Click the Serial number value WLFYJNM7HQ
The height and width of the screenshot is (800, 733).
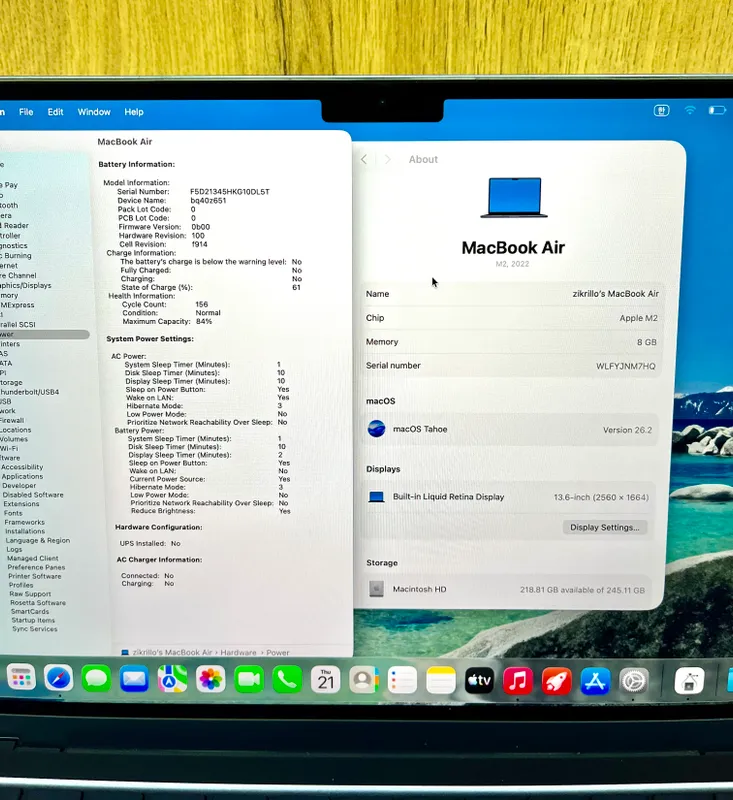coord(625,366)
